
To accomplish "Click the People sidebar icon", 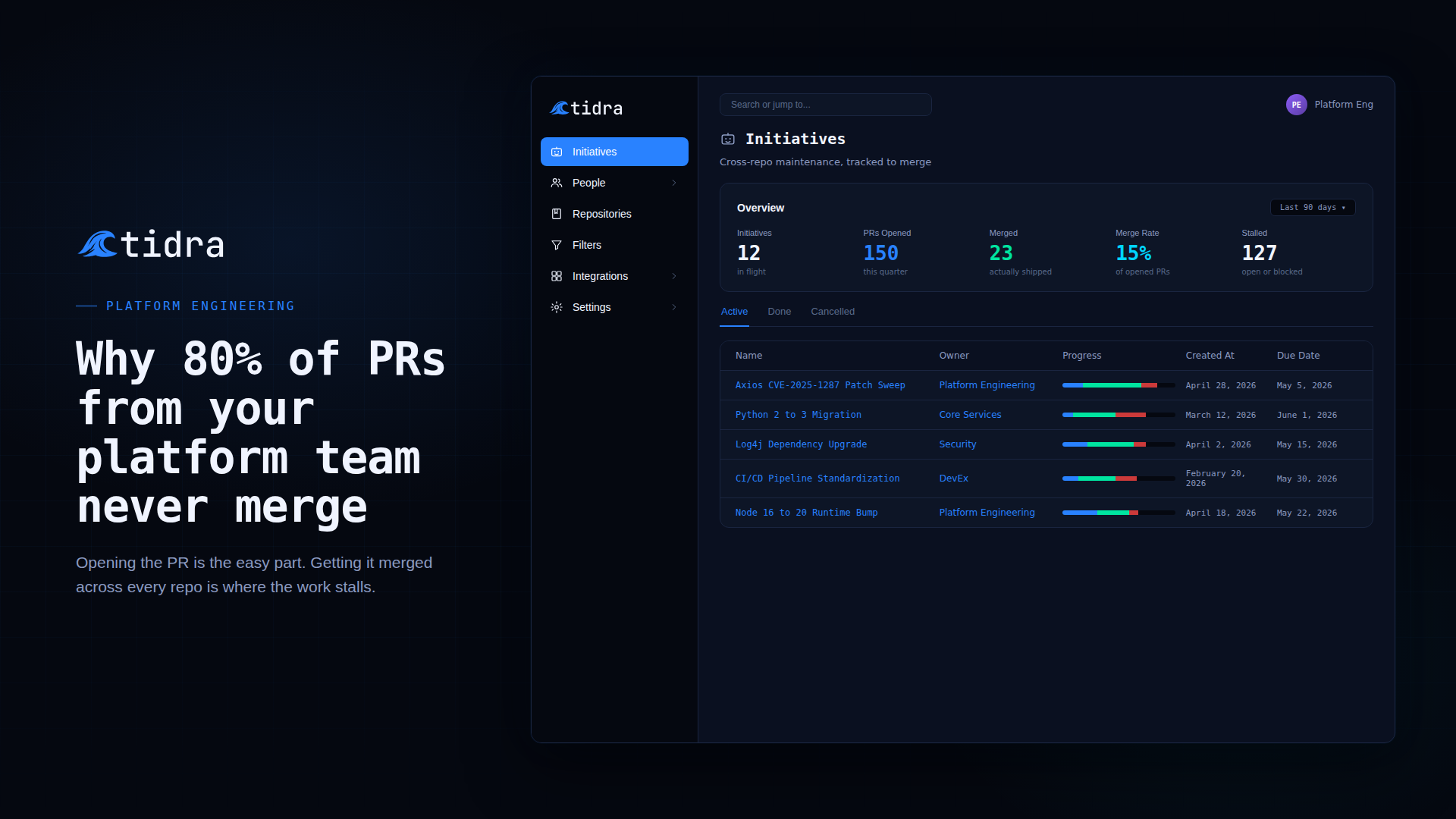I will click(x=557, y=183).
